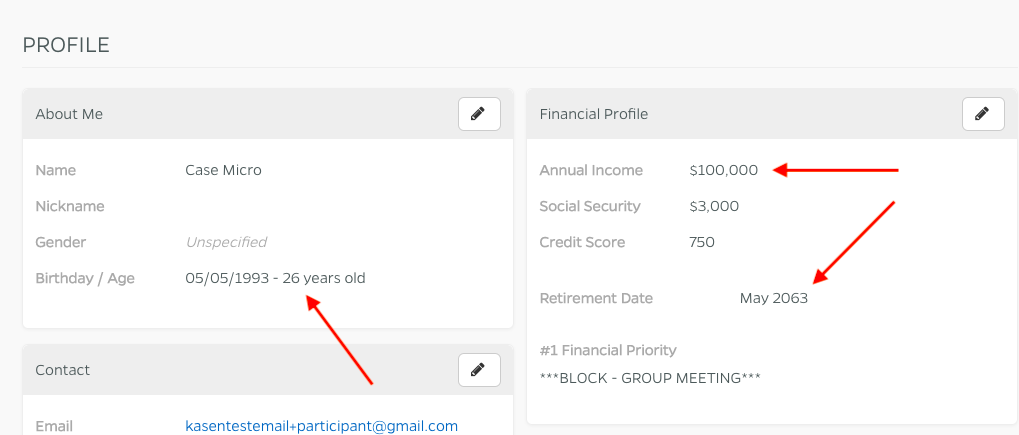Click the PROFILE page heading
The height and width of the screenshot is (435, 1019).
pos(66,45)
